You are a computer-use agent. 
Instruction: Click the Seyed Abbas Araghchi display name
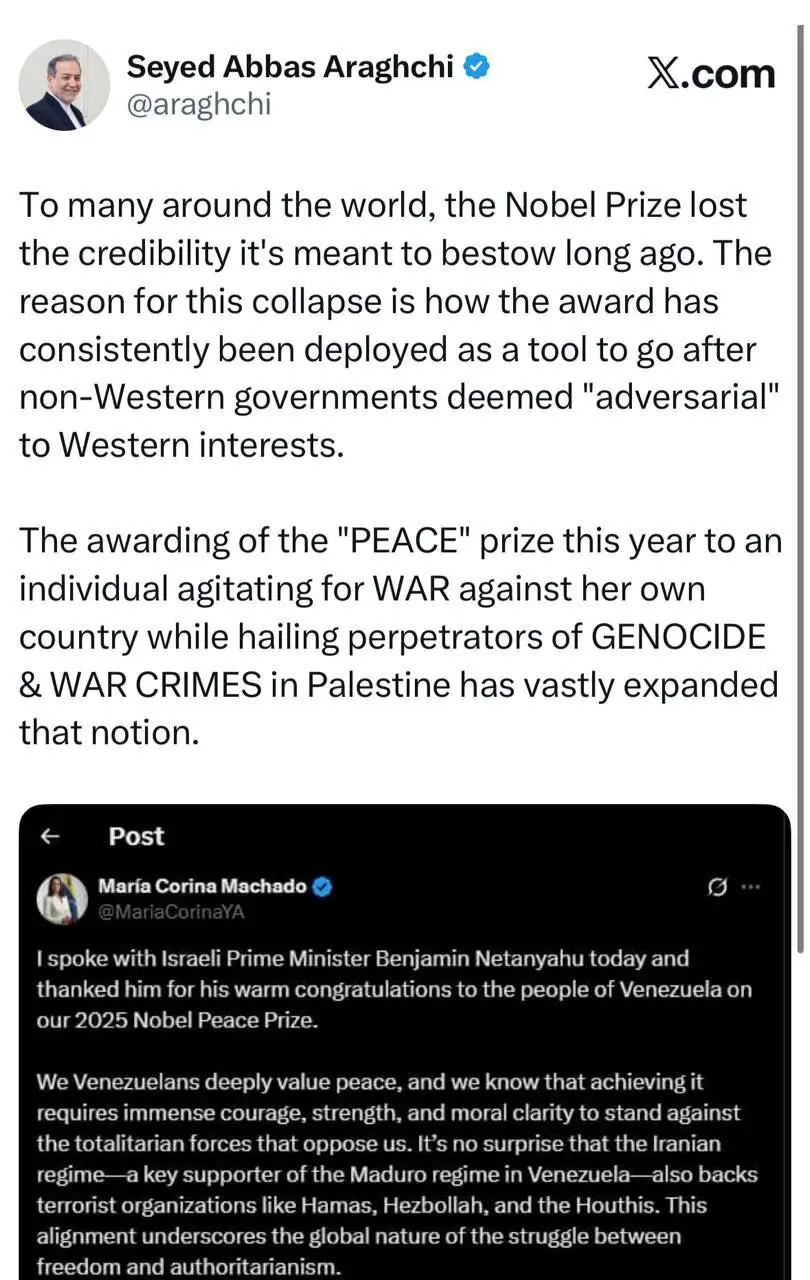click(x=290, y=67)
